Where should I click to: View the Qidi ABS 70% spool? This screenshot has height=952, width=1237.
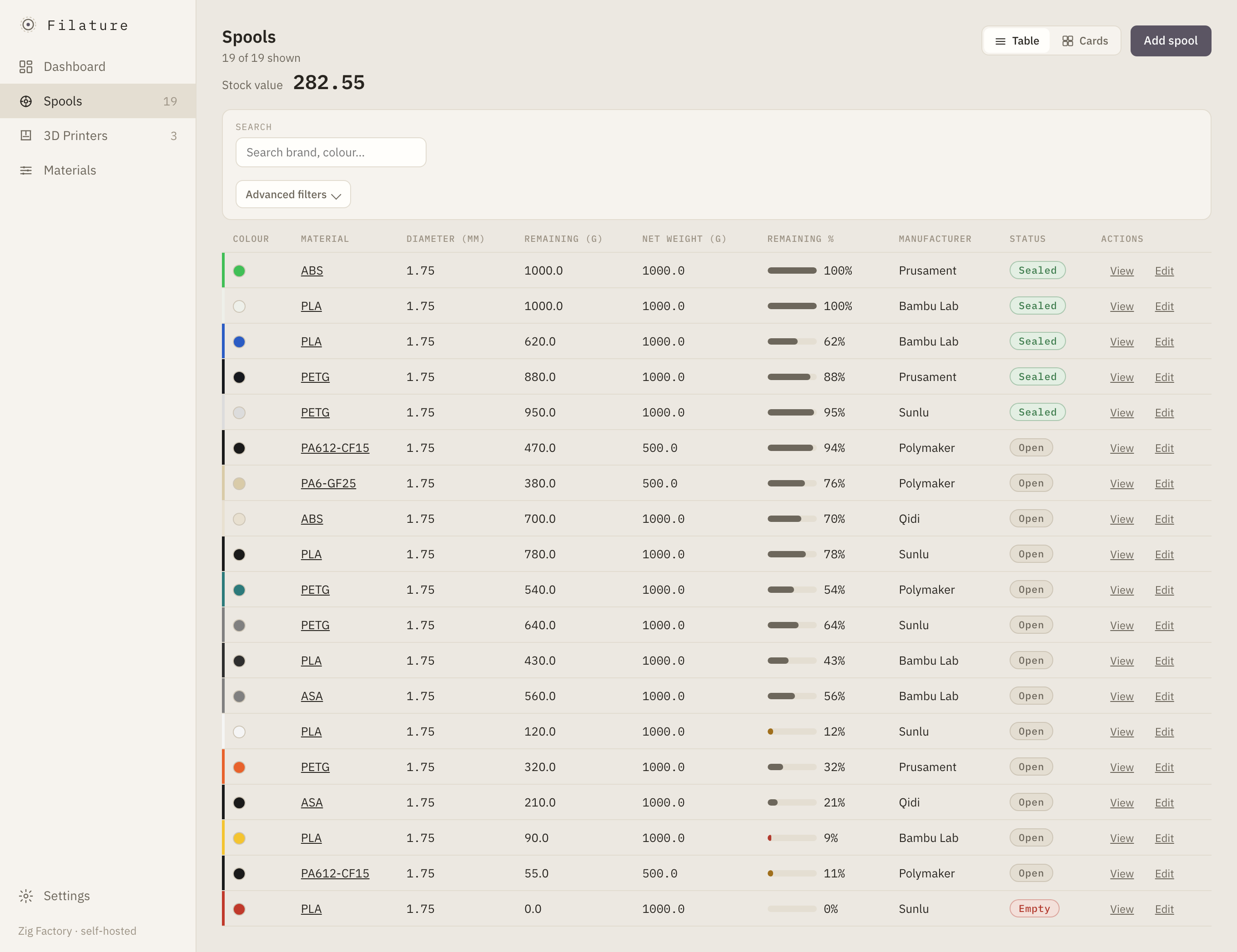click(1121, 519)
